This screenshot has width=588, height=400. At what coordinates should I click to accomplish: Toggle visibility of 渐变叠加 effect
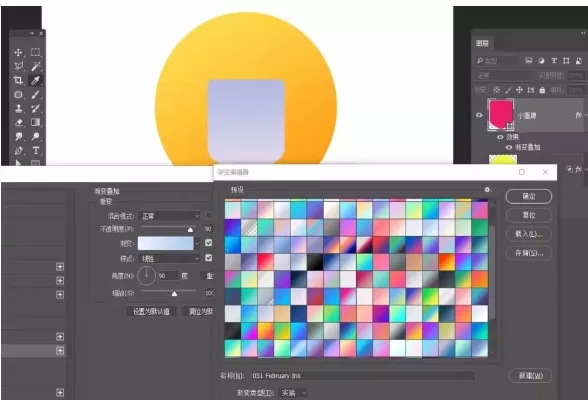click(x=509, y=147)
